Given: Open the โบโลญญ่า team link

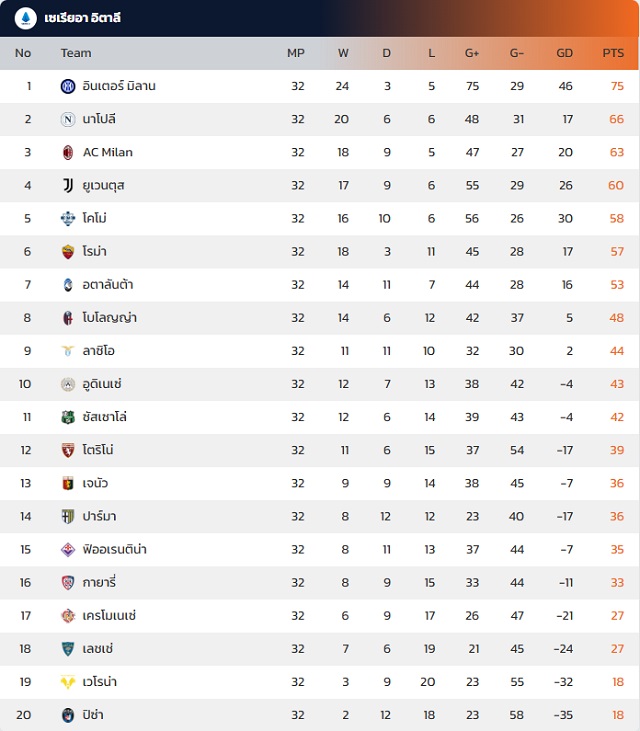Looking at the screenshot, I should click(x=110, y=317).
